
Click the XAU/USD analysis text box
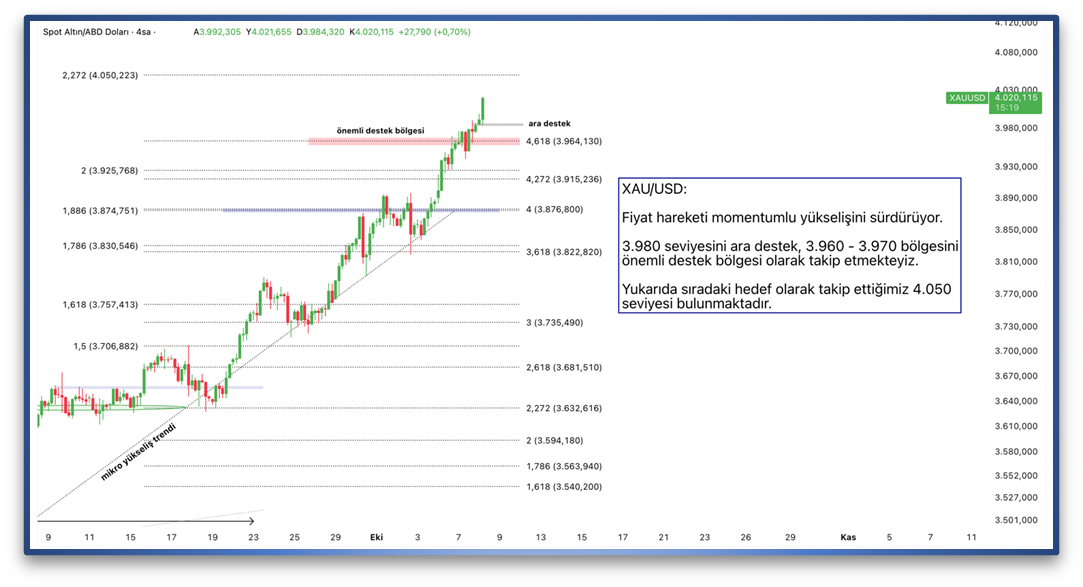pyautogui.click(x=789, y=245)
